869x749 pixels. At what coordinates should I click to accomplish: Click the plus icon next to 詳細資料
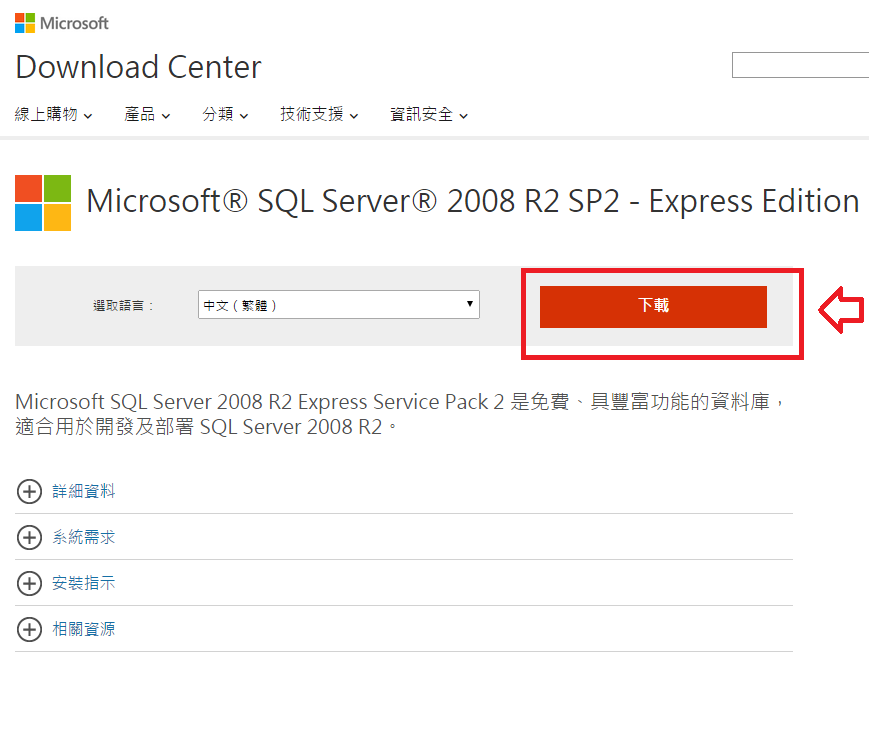click(30, 491)
